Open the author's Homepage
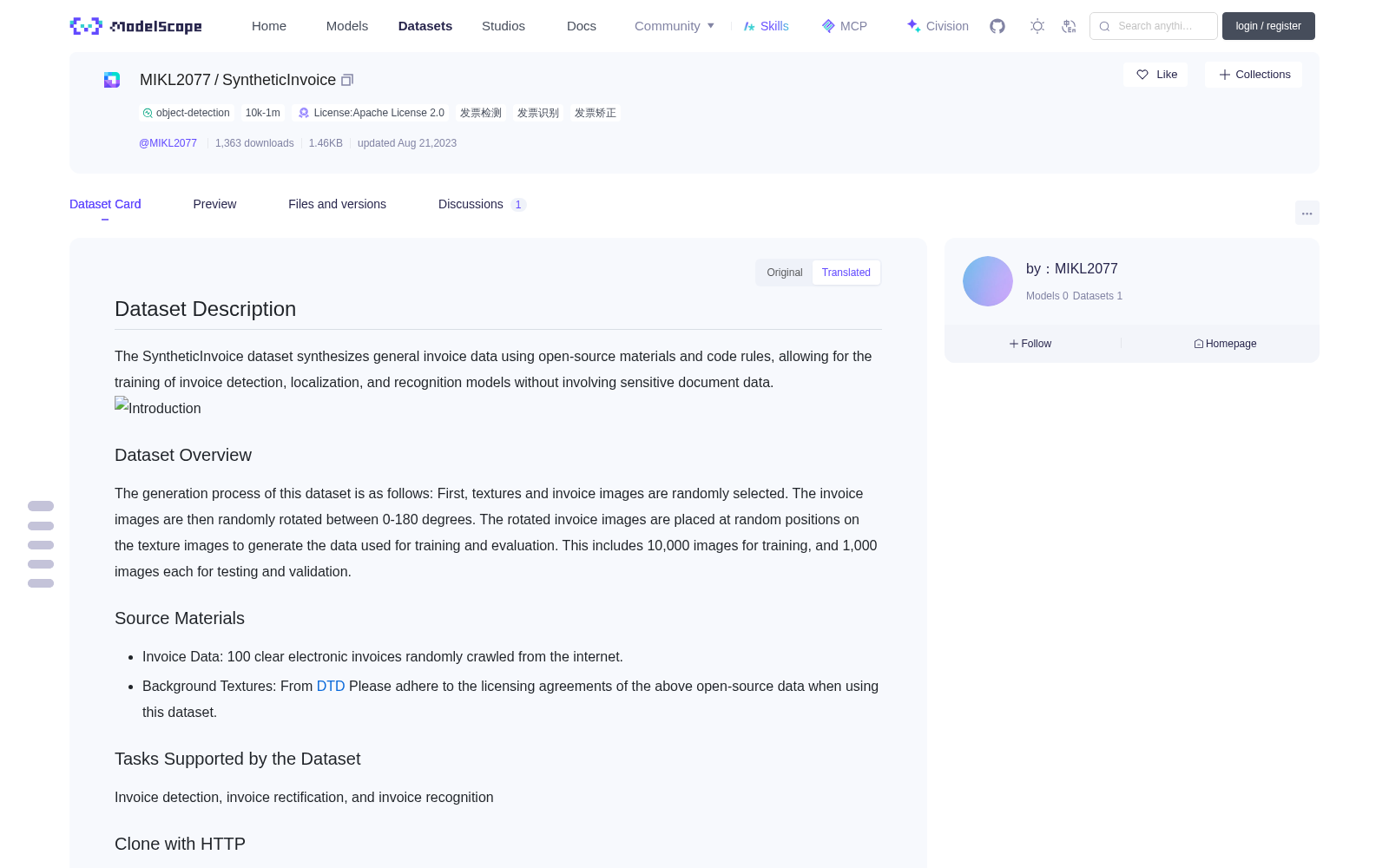 (x=1225, y=344)
